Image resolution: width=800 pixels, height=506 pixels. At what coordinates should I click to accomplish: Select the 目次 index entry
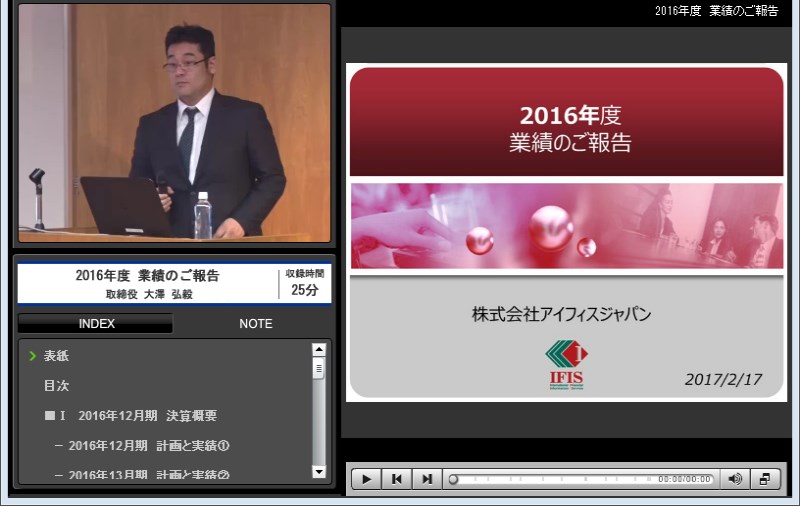(x=56, y=386)
